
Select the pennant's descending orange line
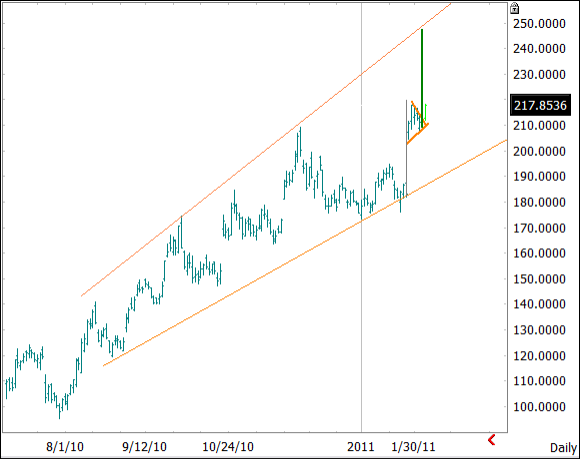[419, 112]
